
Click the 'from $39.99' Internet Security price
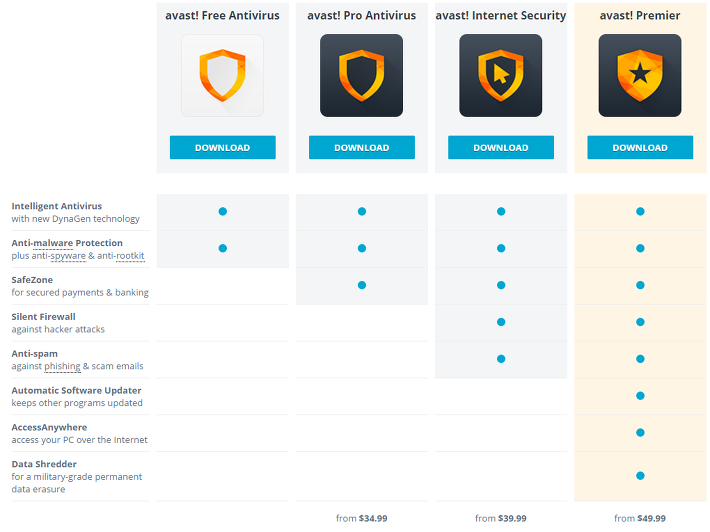click(x=501, y=518)
